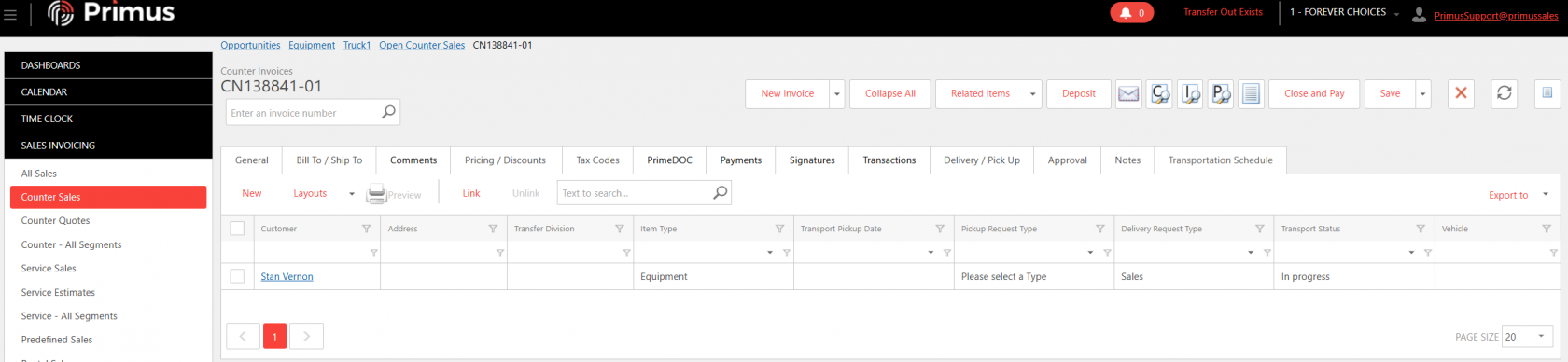This screenshot has height=362, width=1568.
Task: Click the Link grid button
Action: point(471,194)
